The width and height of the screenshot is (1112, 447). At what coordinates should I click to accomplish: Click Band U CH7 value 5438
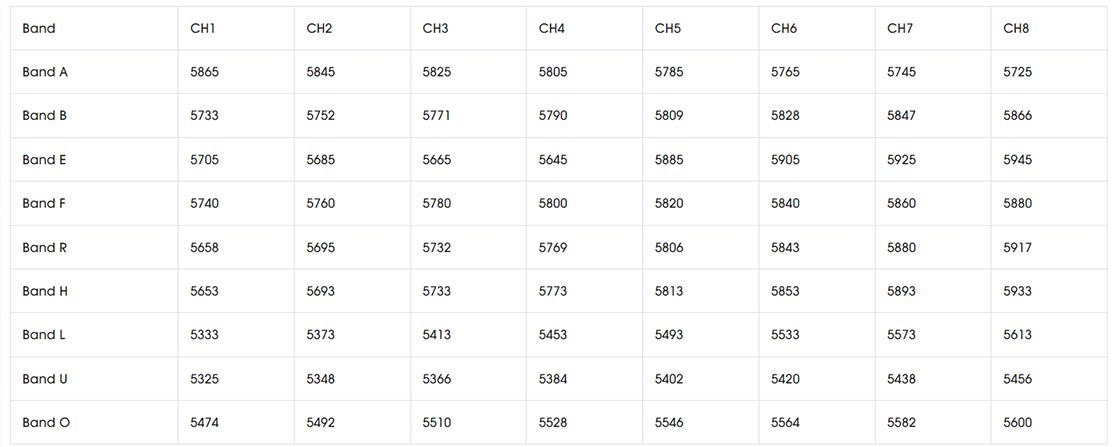pyautogui.click(x=901, y=379)
